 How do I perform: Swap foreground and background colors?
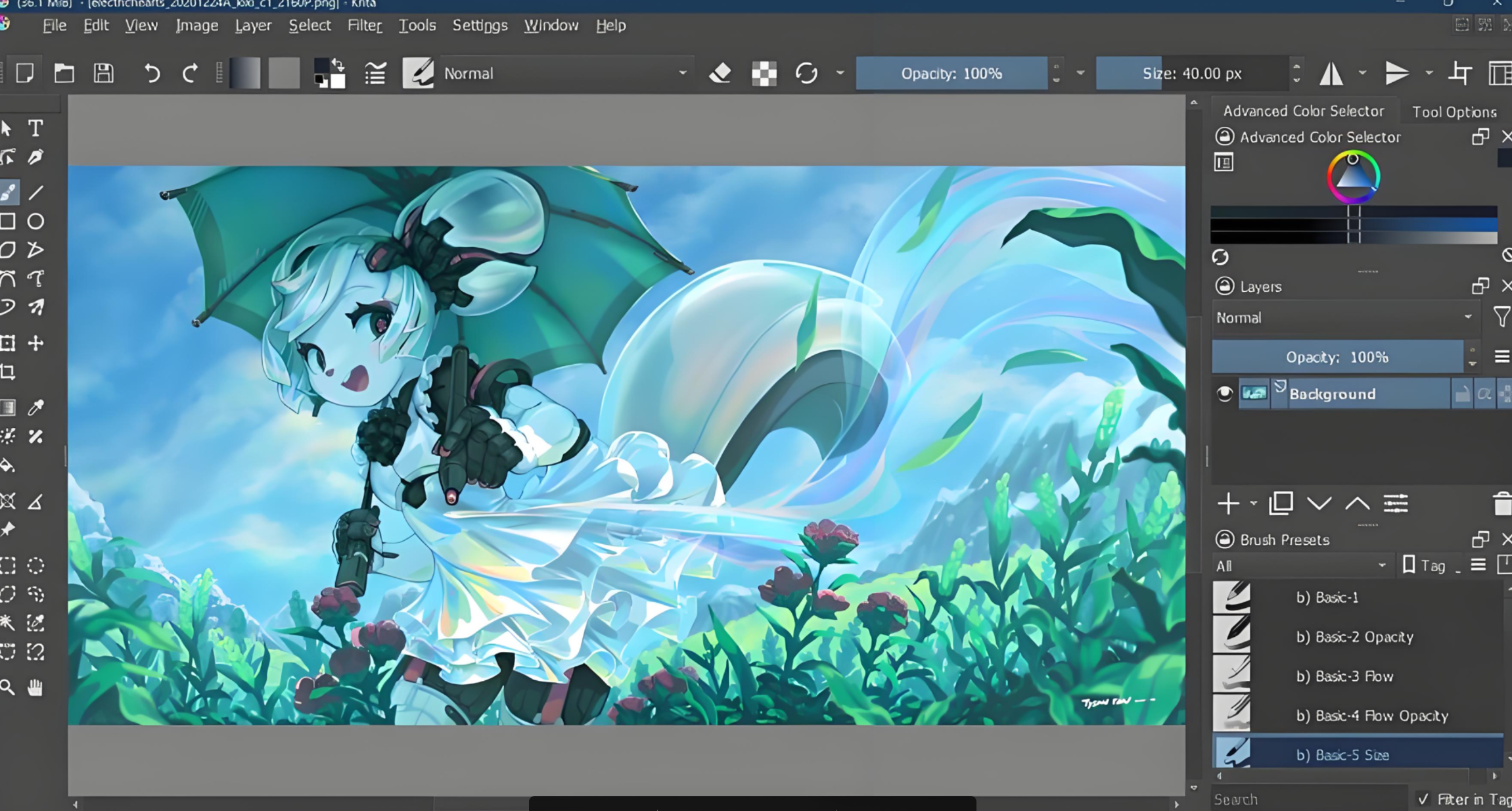(x=338, y=64)
